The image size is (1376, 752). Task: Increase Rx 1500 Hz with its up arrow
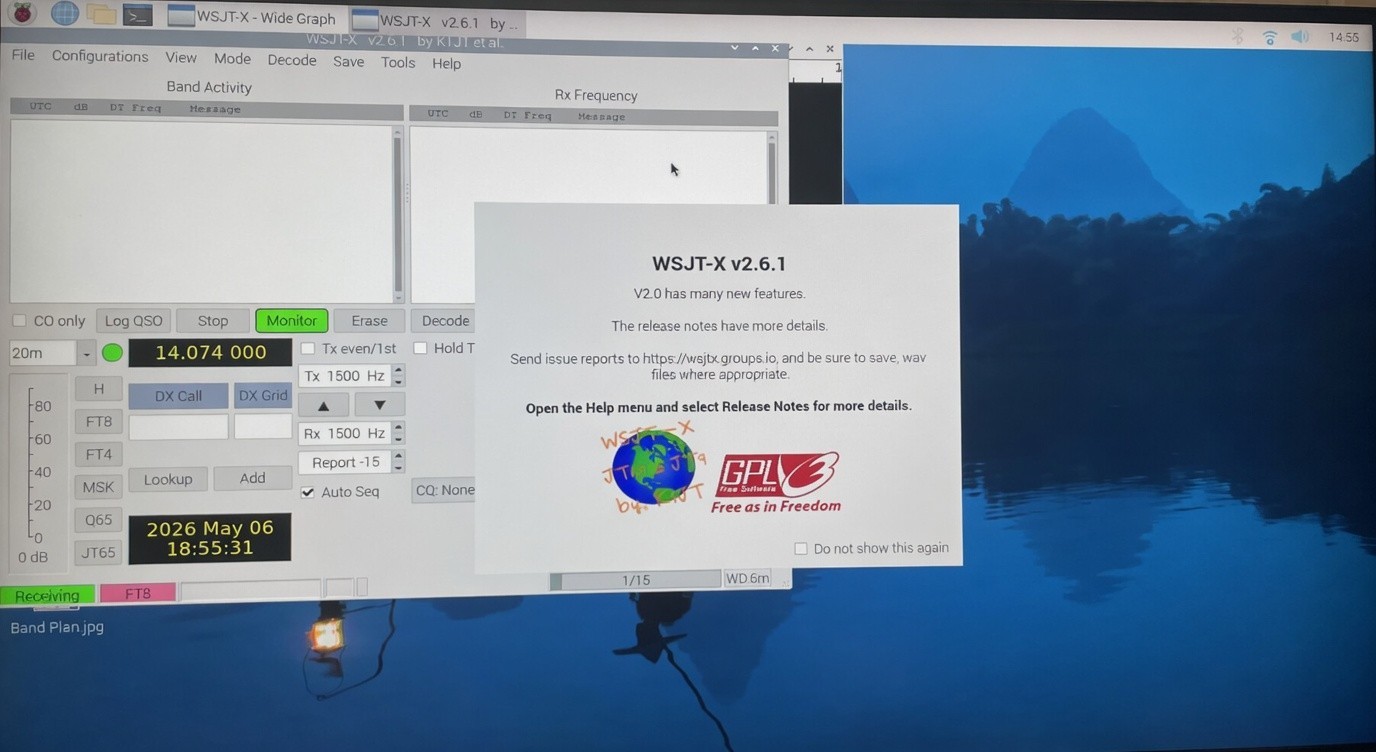click(399, 428)
